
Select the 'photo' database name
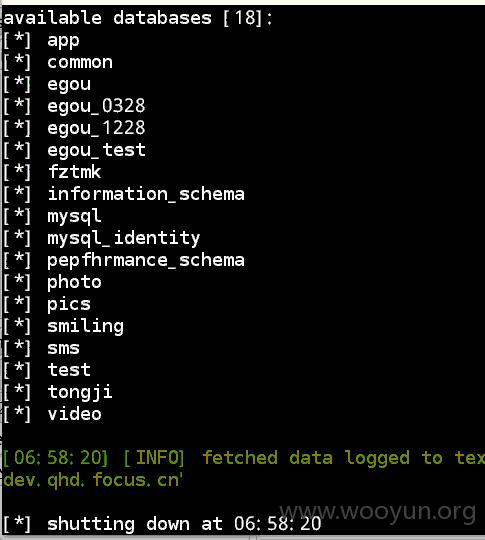click(x=74, y=282)
